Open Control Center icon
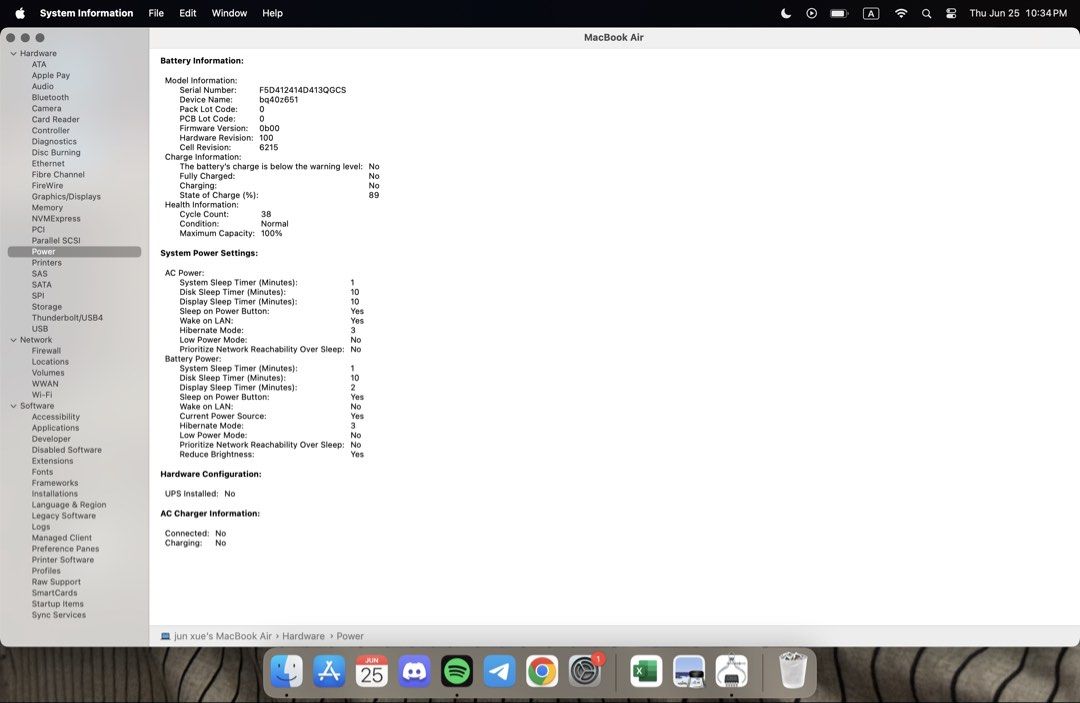The height and width of the screenshot is (703, 1080). tap(951, 13)
